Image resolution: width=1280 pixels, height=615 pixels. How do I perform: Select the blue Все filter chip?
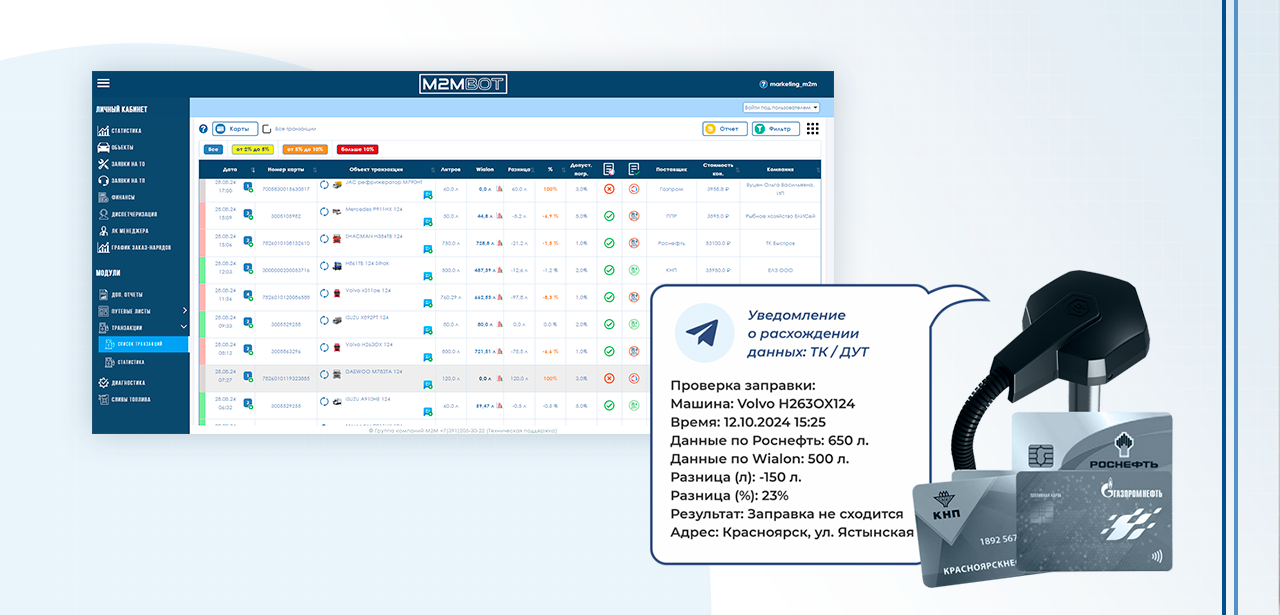[x=213, y=149]
